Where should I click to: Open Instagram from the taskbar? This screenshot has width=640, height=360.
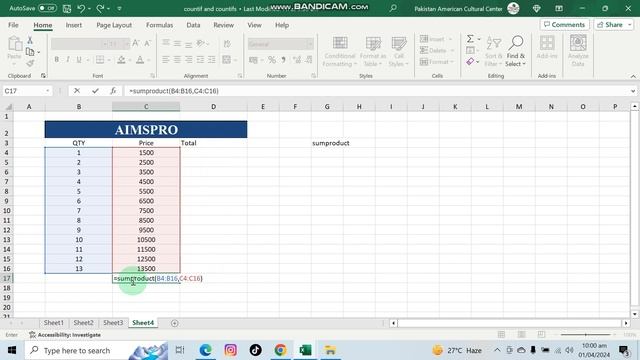(230, 350)
